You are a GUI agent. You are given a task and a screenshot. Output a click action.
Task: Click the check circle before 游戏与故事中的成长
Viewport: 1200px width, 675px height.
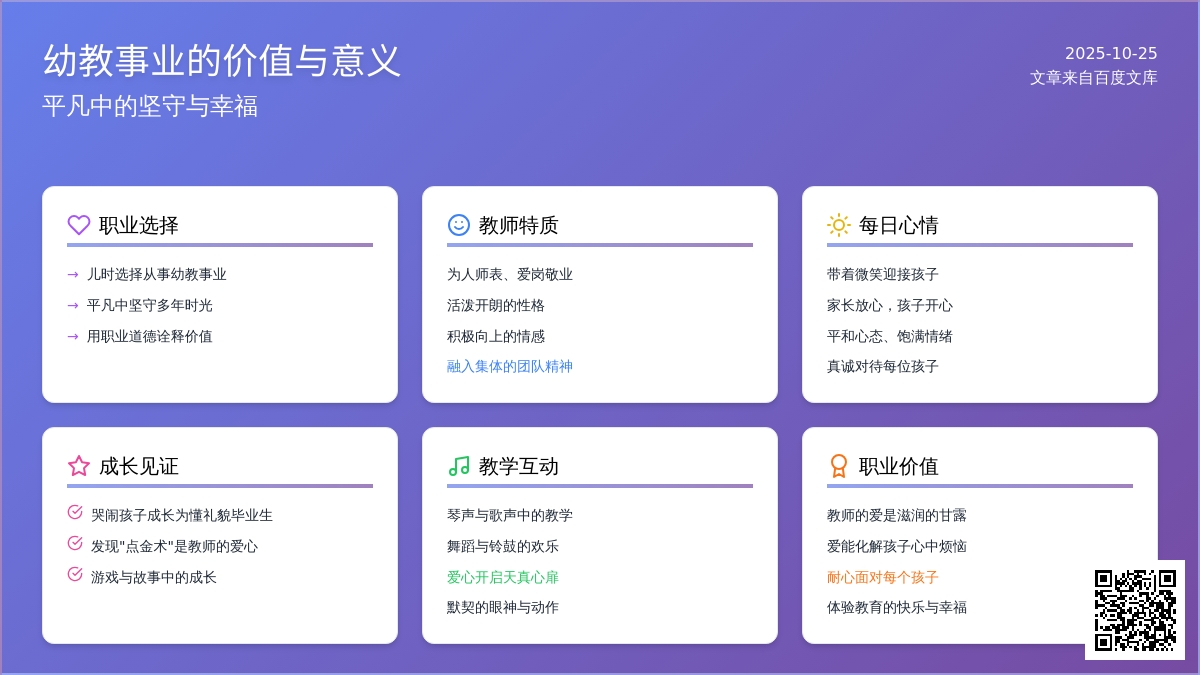pyautogui.click(x=75, y=575)
